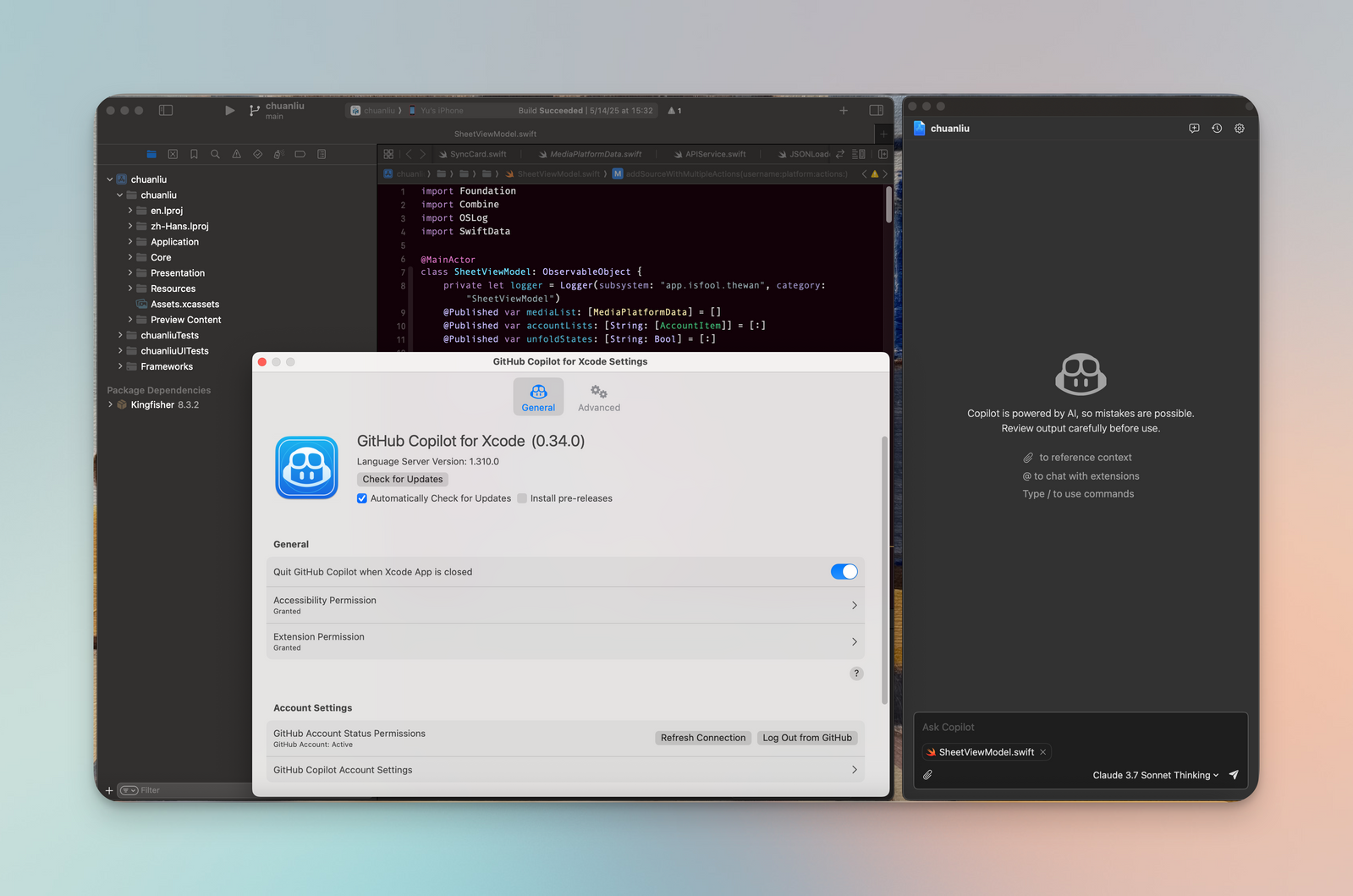Click the Ask Copilot input field
Screen dimensions: 1353x896
[1080, 727]
